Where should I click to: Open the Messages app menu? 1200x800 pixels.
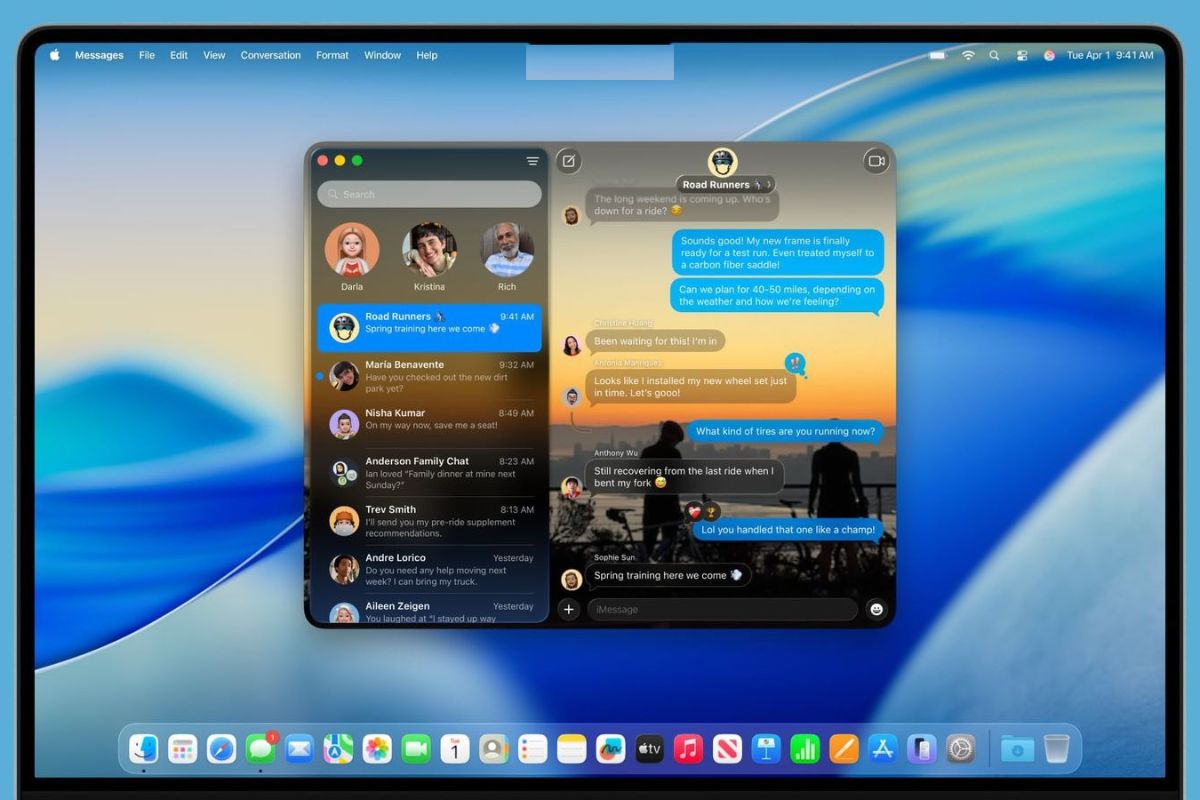coord(99,55)
